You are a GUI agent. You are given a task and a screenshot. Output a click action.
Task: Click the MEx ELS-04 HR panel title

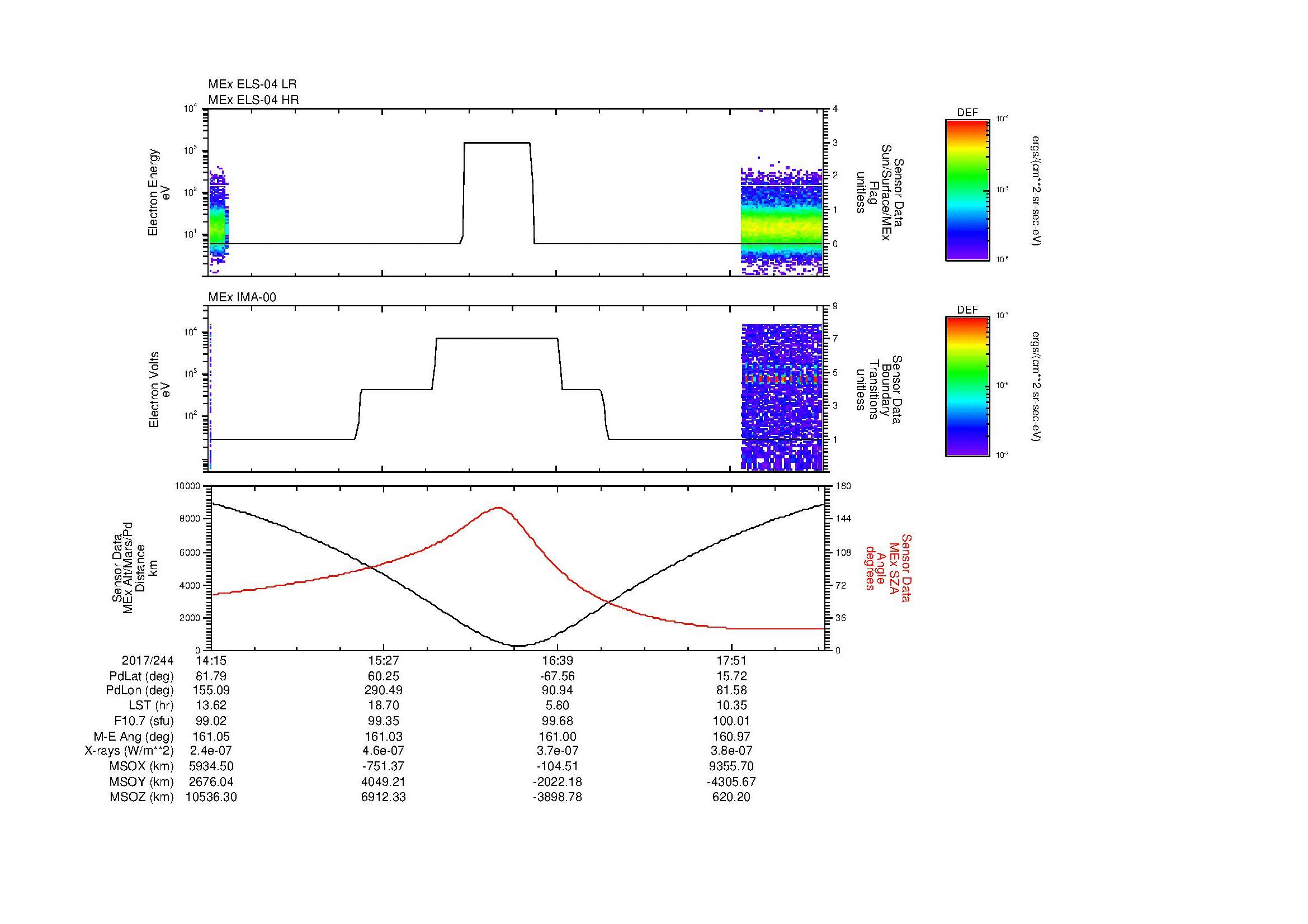(253, 100)
